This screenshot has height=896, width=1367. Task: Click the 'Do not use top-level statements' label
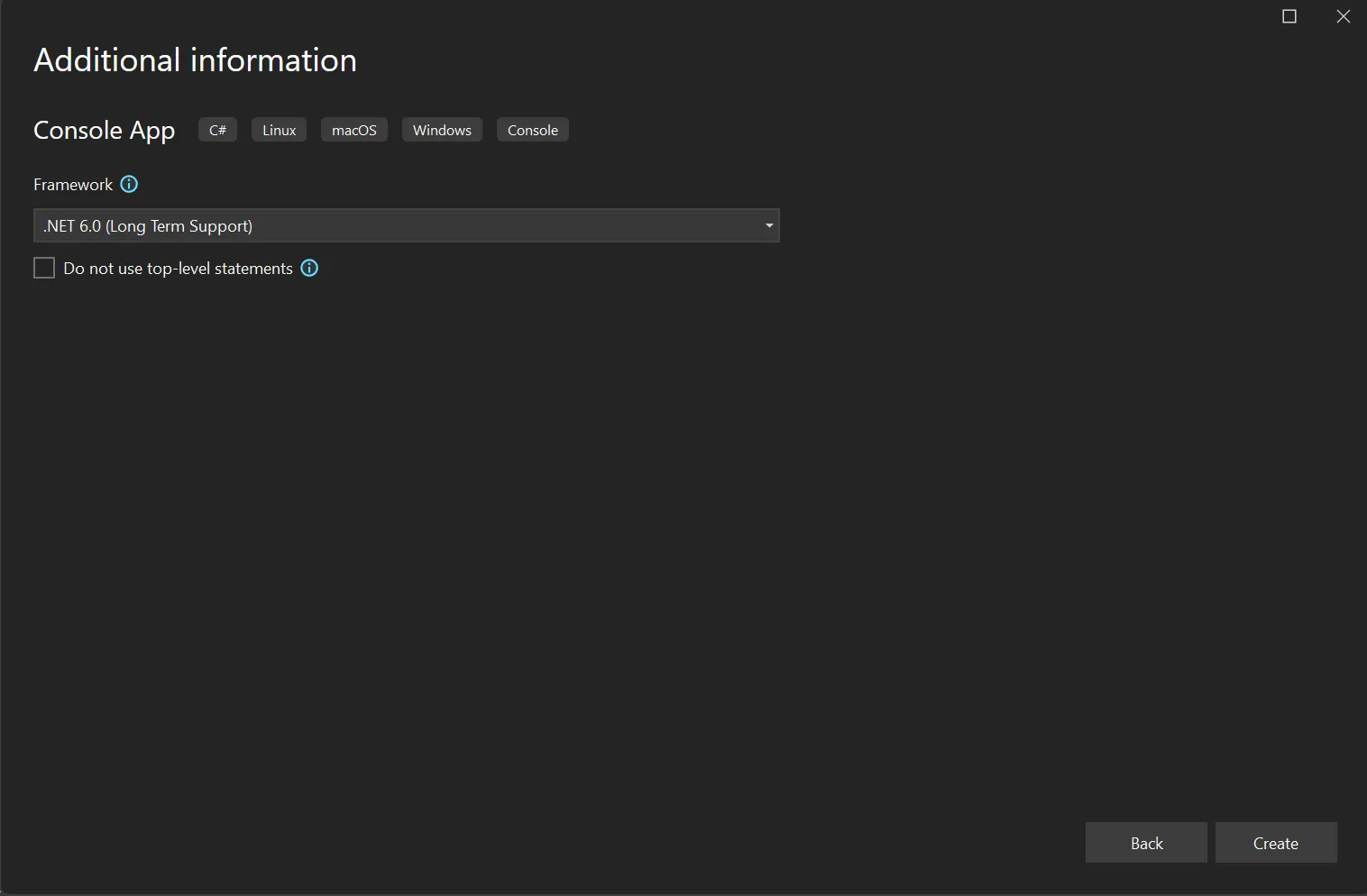tap(178, 269)
